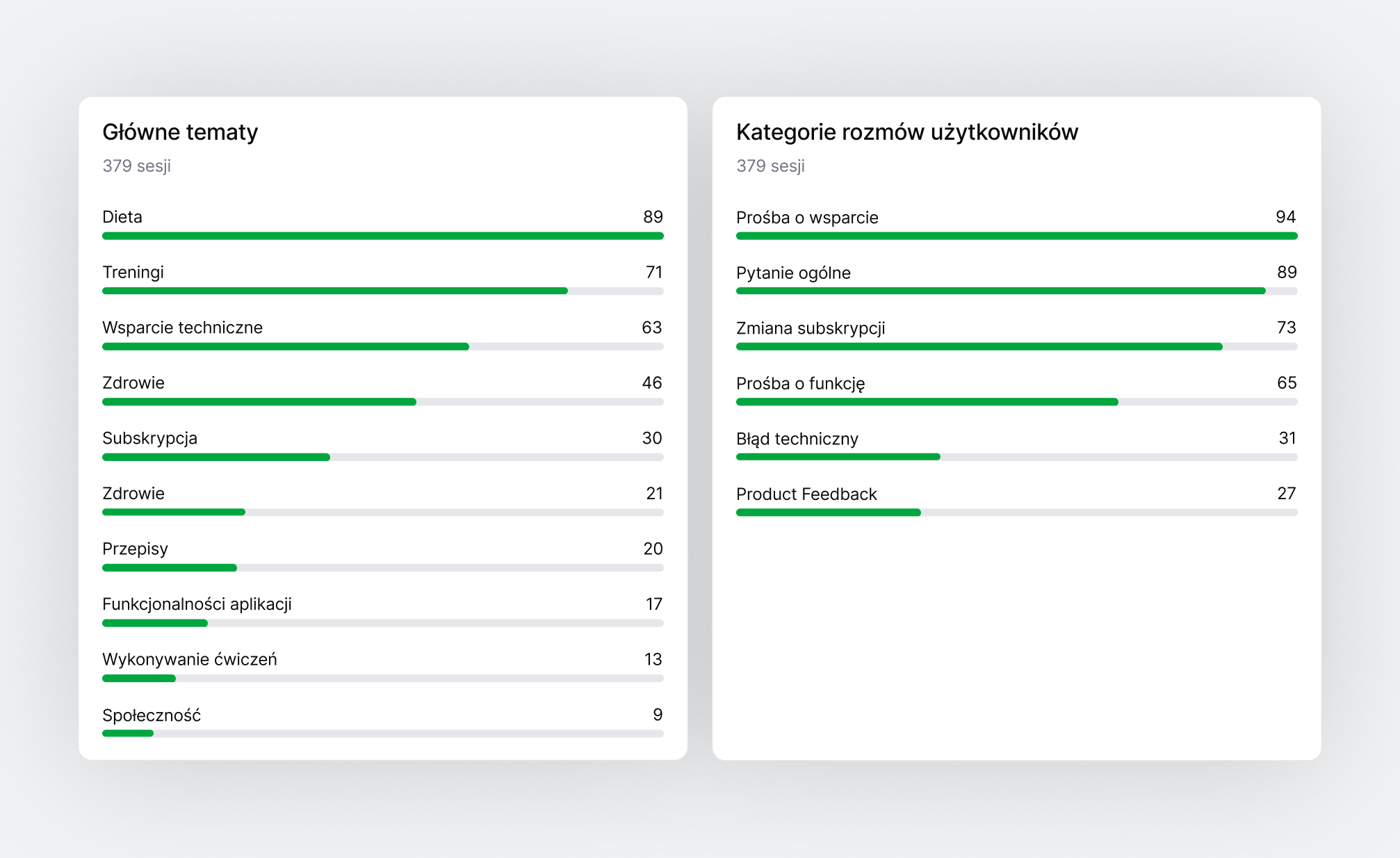This screenshot has width=1400, height=858.
Task: Select "Funkcjonalności aplikacji" topic label
Action: click(x=197, y=604)
